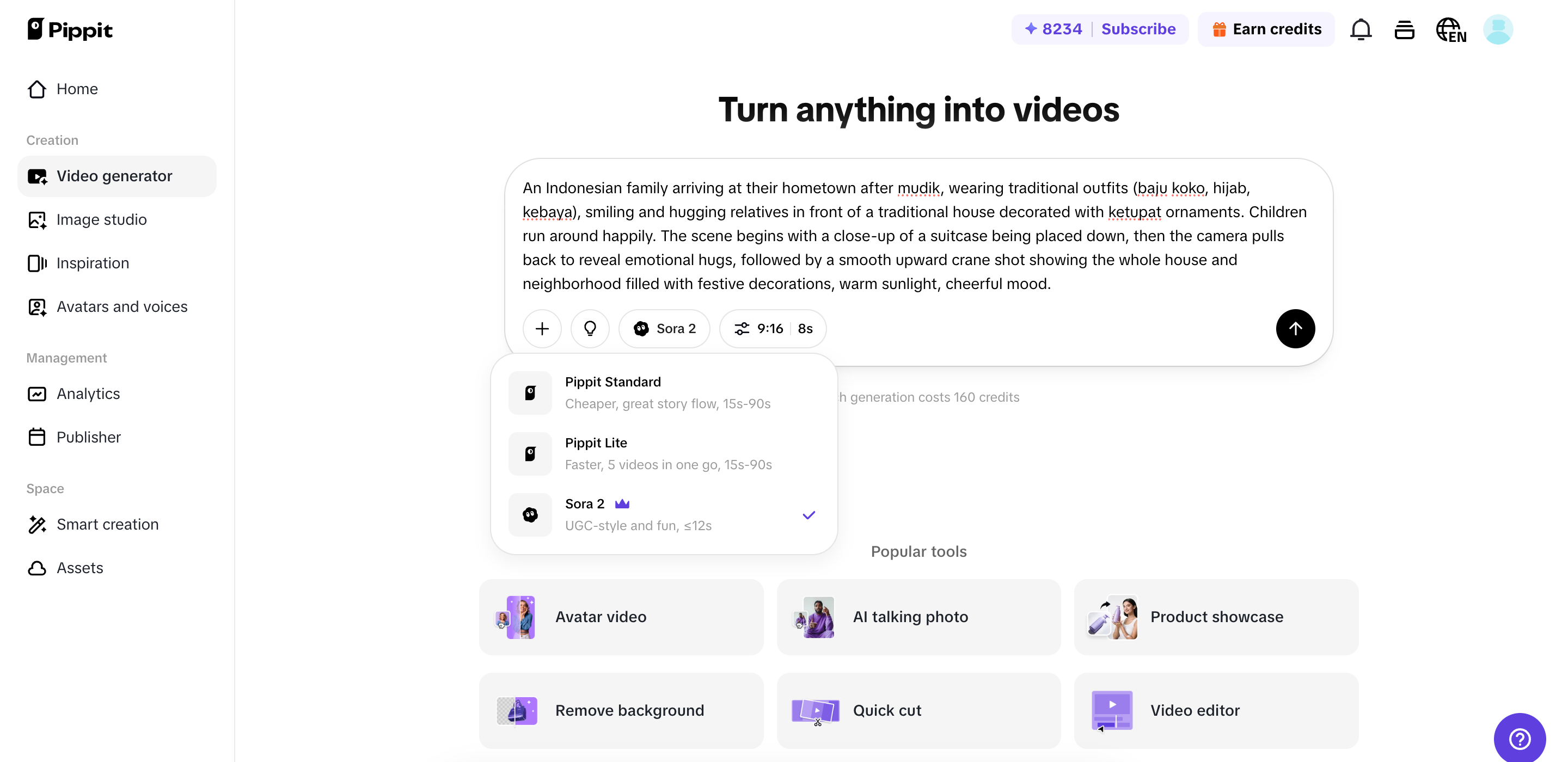Open Analytics from the Management section
1568x762 pixels.
(88, 394)
